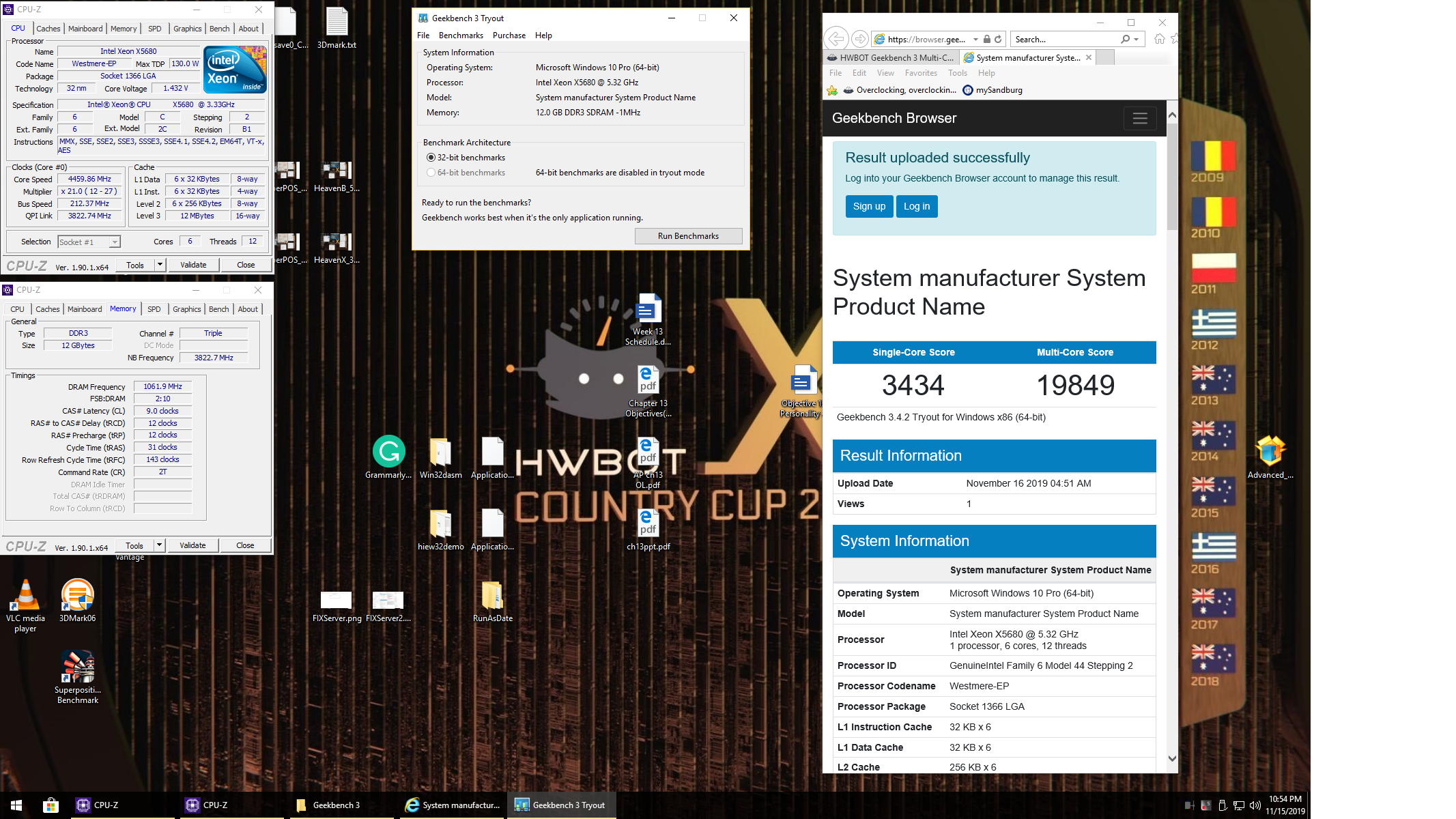Click the Single-Core Score value 3434
Screen dimensions: 1456x819
tap(913, 386)
